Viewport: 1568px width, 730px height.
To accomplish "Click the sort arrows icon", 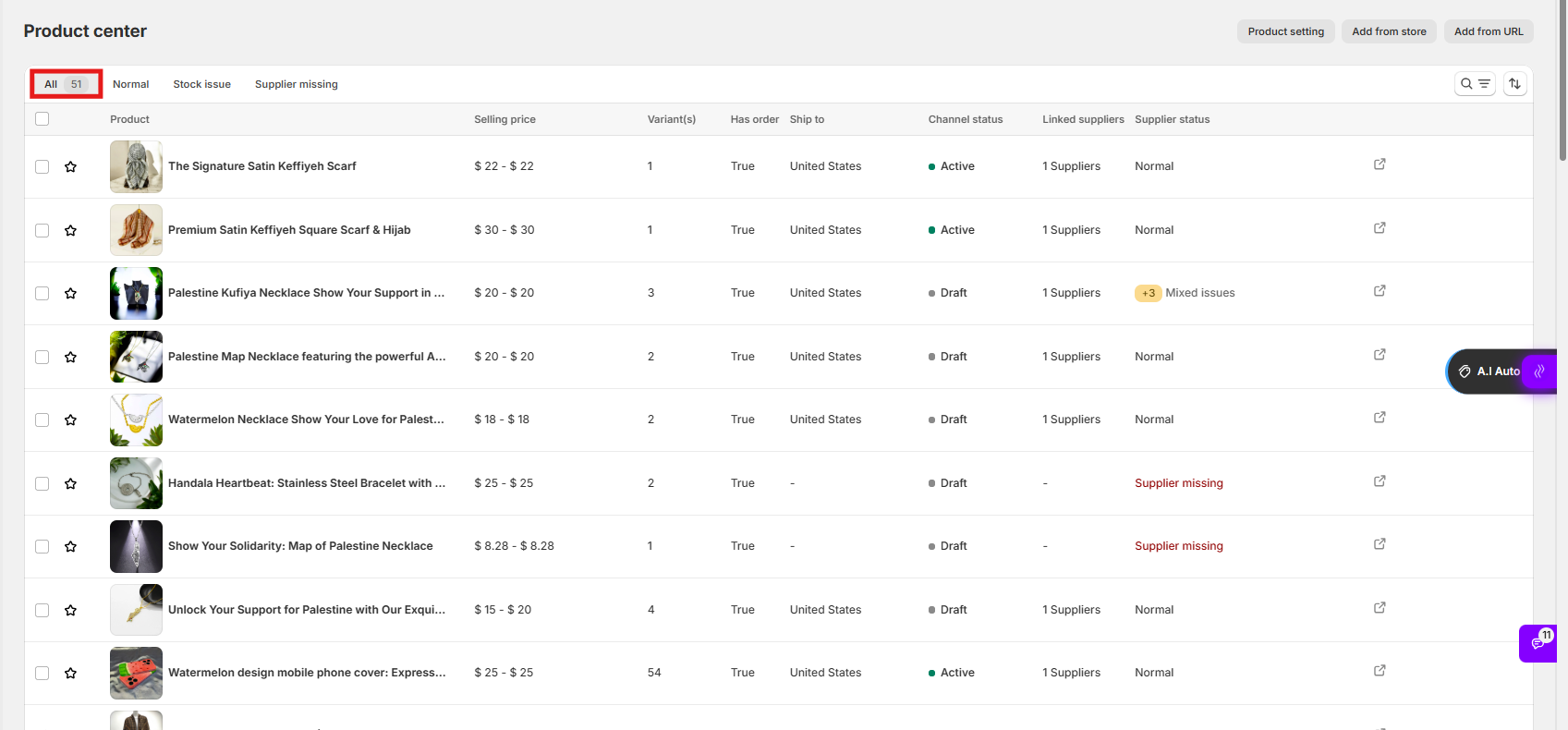I will 1514,84.
